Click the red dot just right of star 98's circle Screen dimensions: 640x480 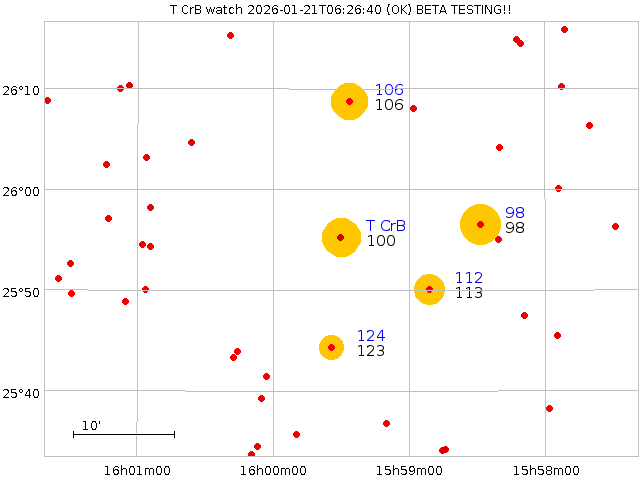[x=498, y=239]
